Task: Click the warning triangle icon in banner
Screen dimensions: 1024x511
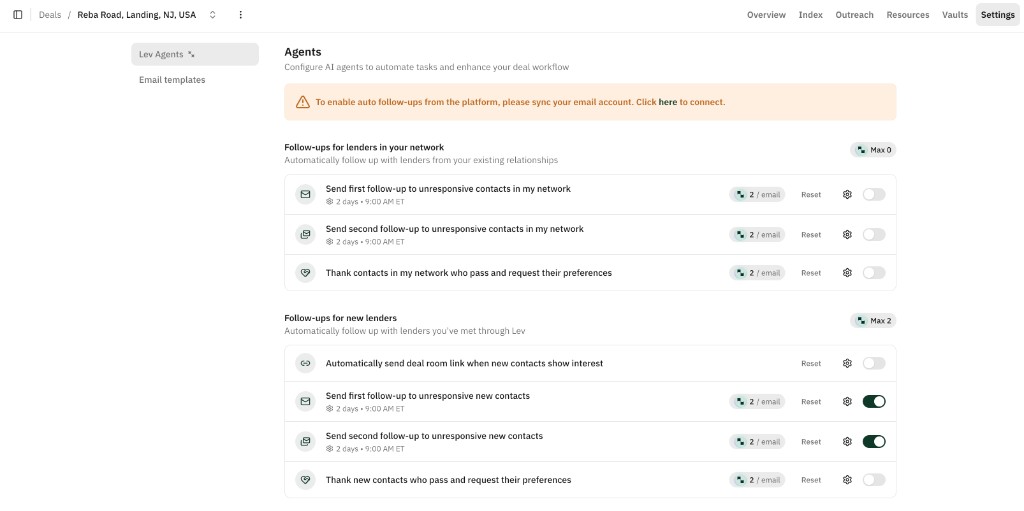Action: point(302,102)
